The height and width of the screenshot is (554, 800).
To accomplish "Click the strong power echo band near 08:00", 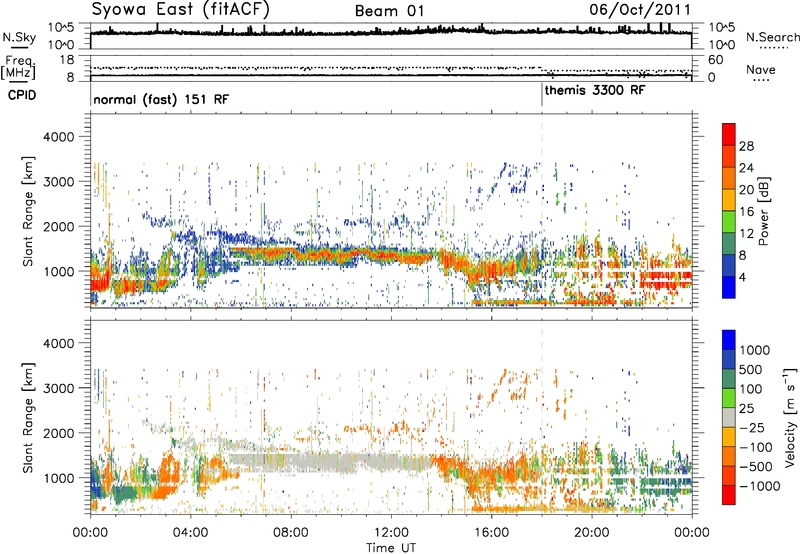I will pyautogui.click(x=291, y=254).
